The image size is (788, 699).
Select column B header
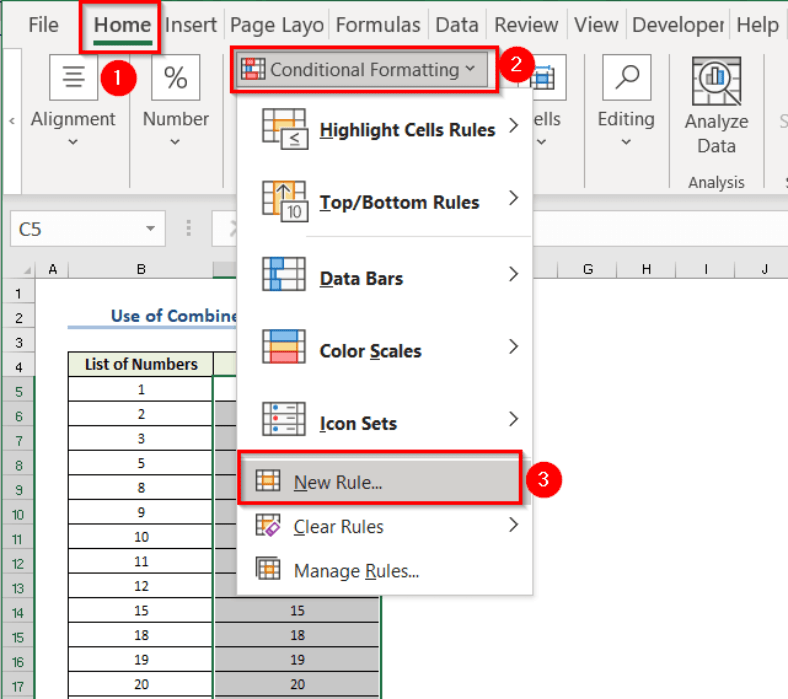pyautogui.click(x=141, y=269)
